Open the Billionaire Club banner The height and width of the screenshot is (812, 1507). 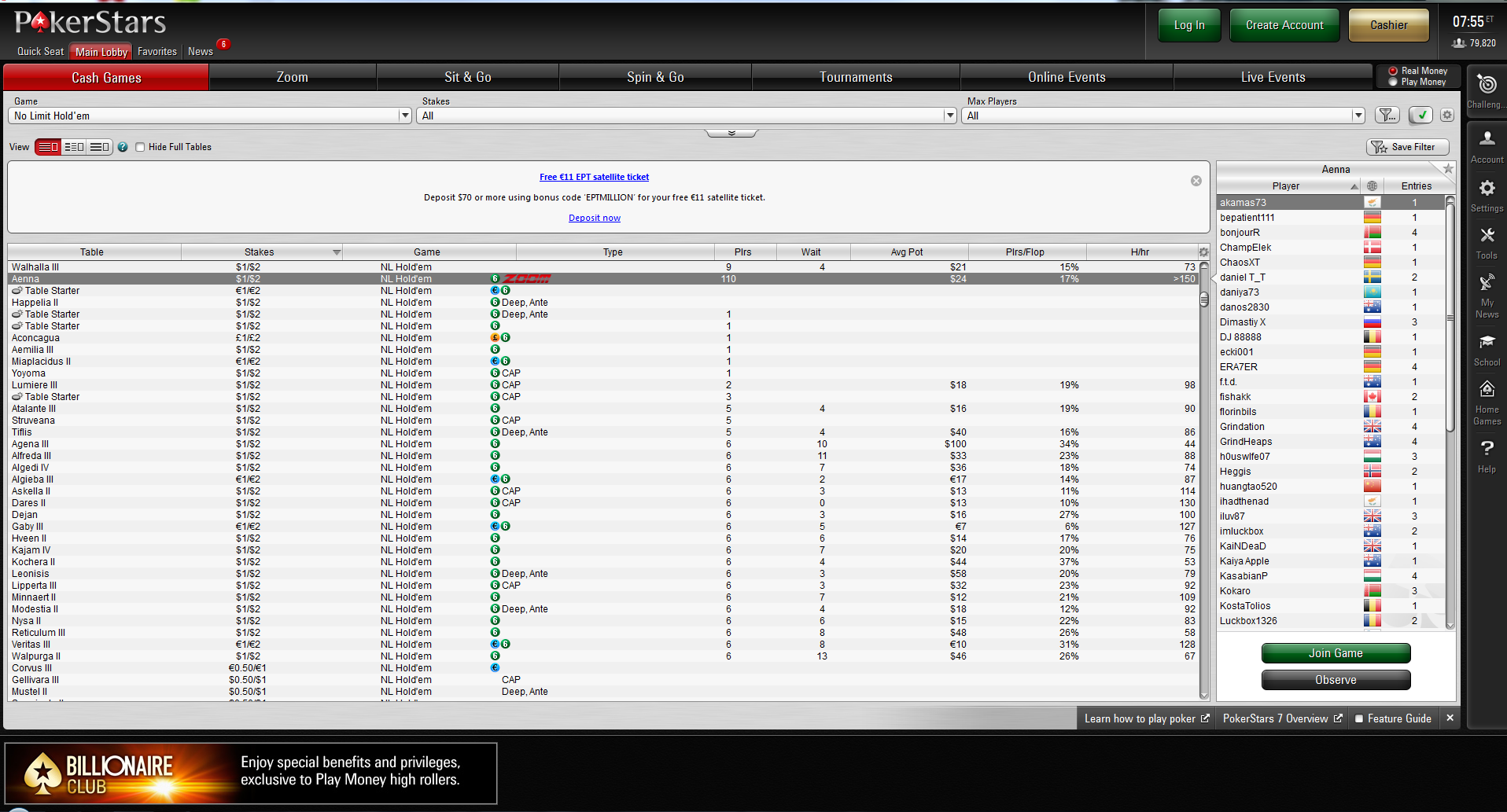251,773
